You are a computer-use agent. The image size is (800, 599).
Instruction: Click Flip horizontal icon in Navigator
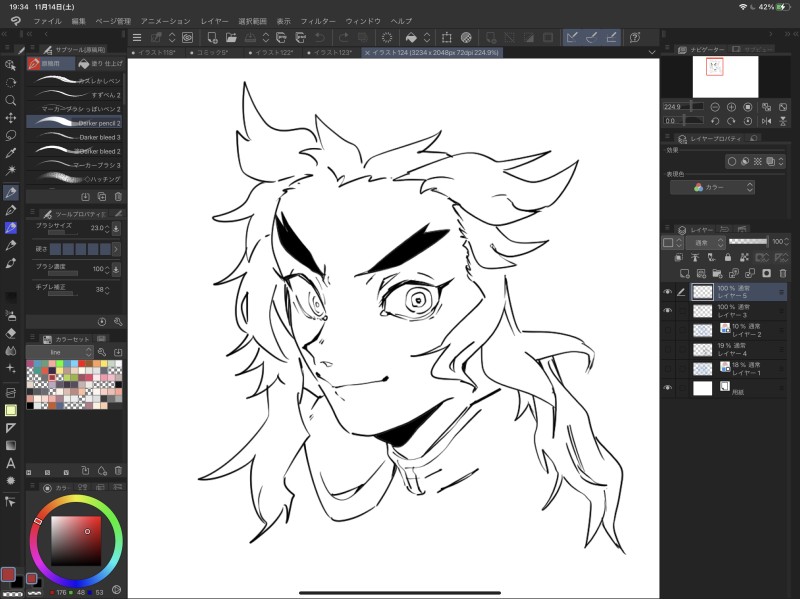[x=766, y=121]
